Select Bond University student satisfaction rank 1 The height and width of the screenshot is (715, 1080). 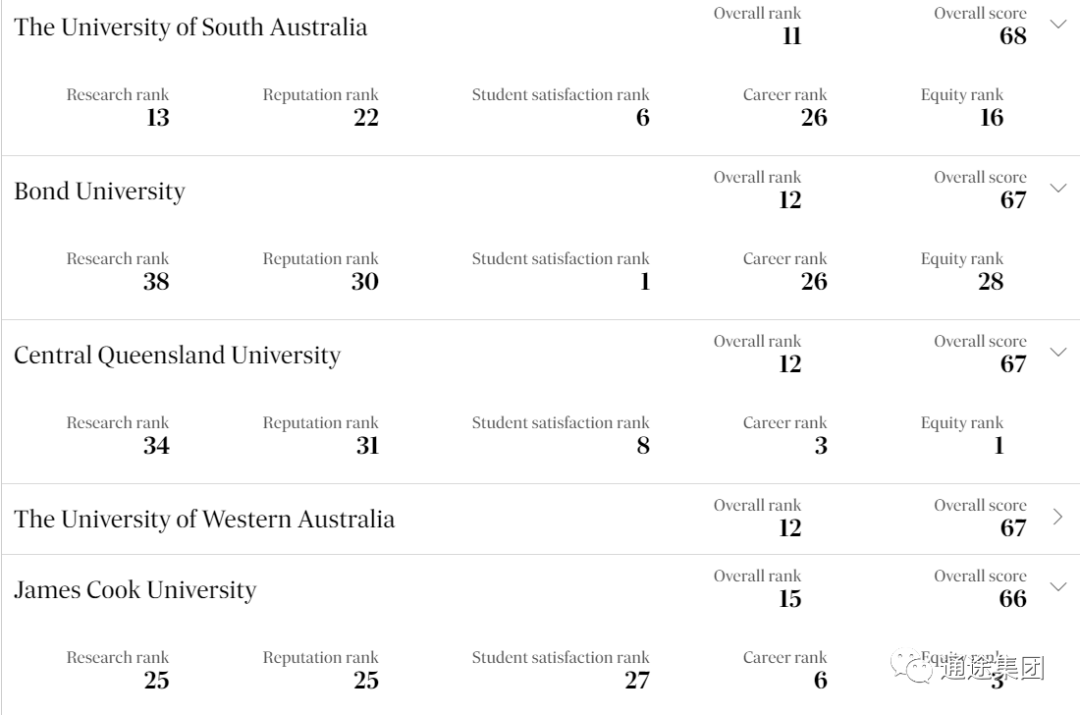pos(645,281)
